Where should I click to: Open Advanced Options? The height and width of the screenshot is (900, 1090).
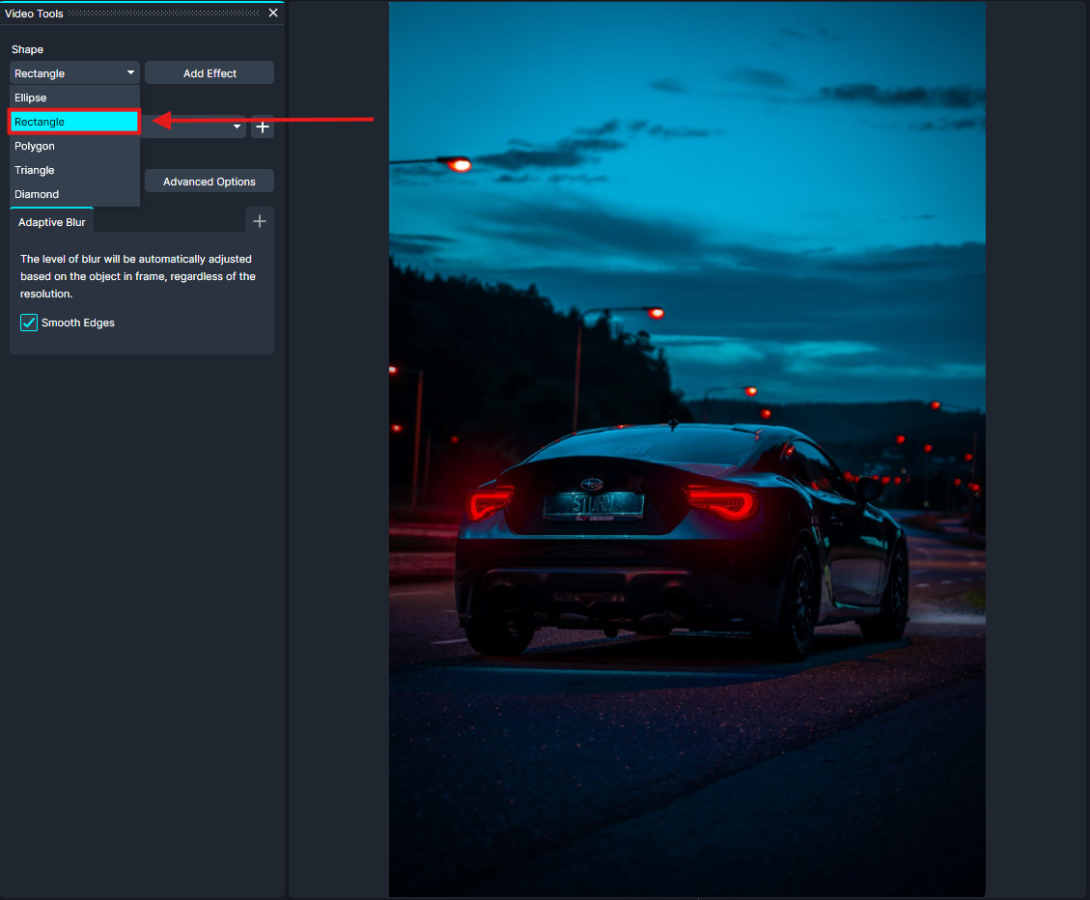coord(209,181)
